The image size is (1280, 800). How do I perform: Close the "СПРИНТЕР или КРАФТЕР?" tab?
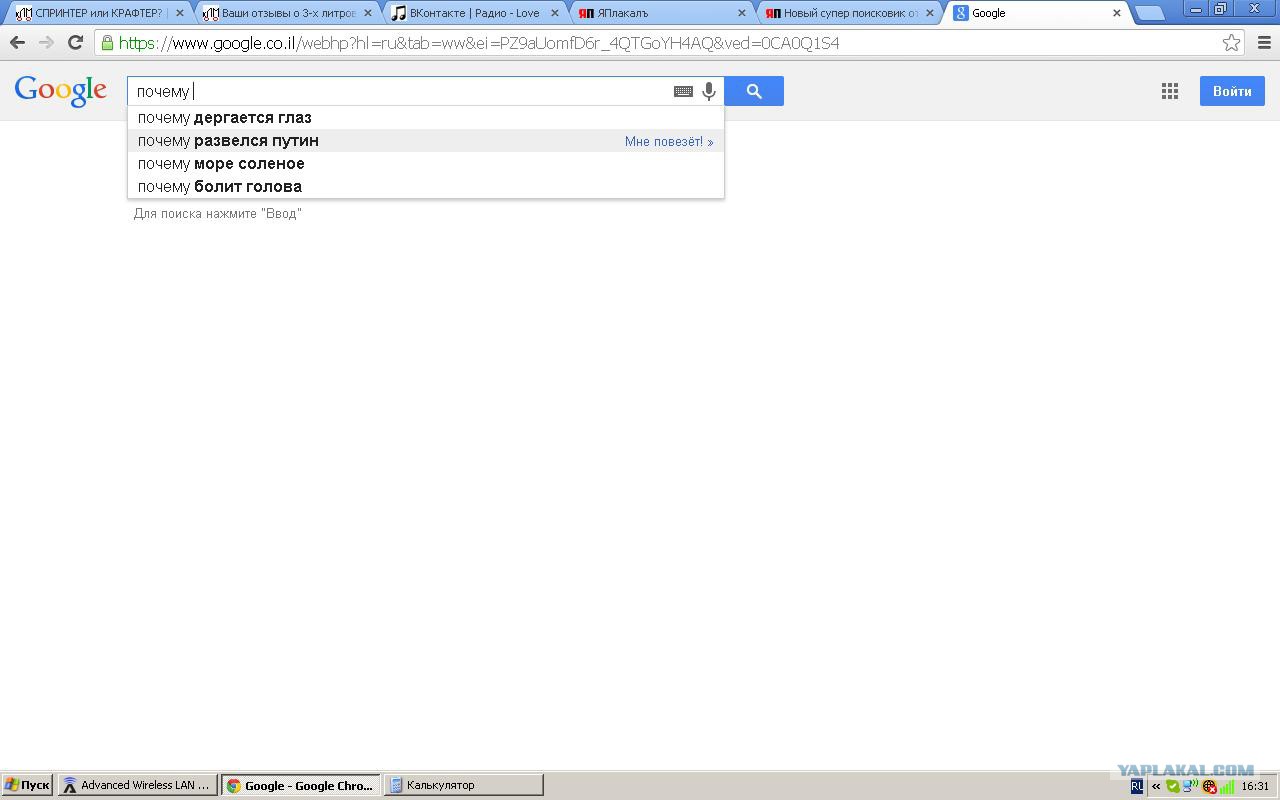coord(180,13)
